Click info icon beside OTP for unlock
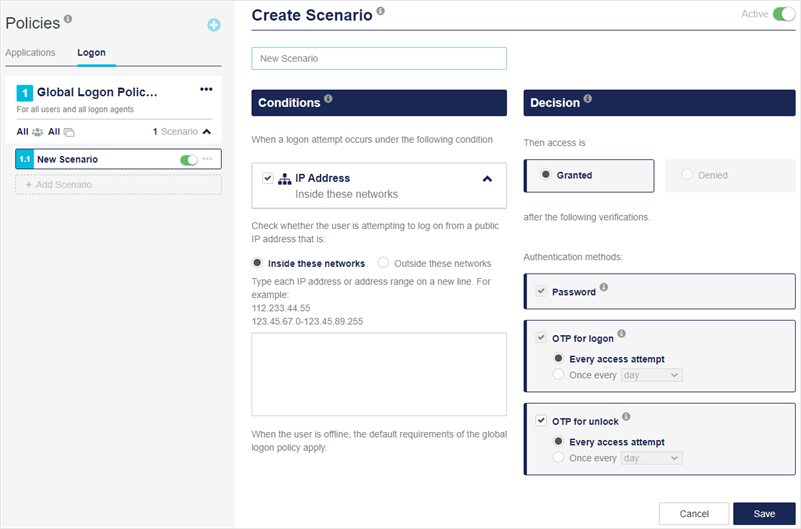This screenshot has height=529, width=801. [x=626, y=417]
